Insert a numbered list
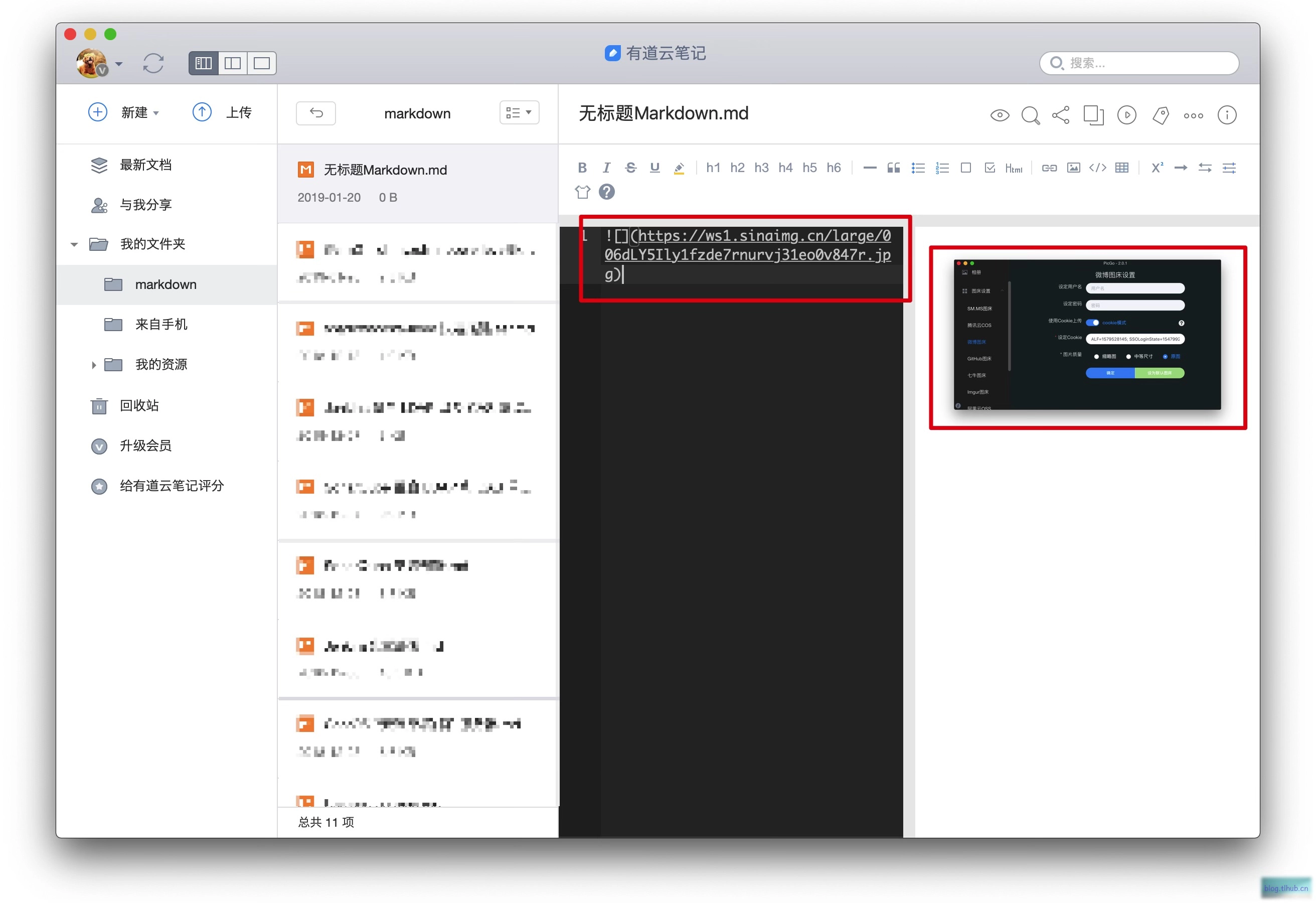 (942, 168)
